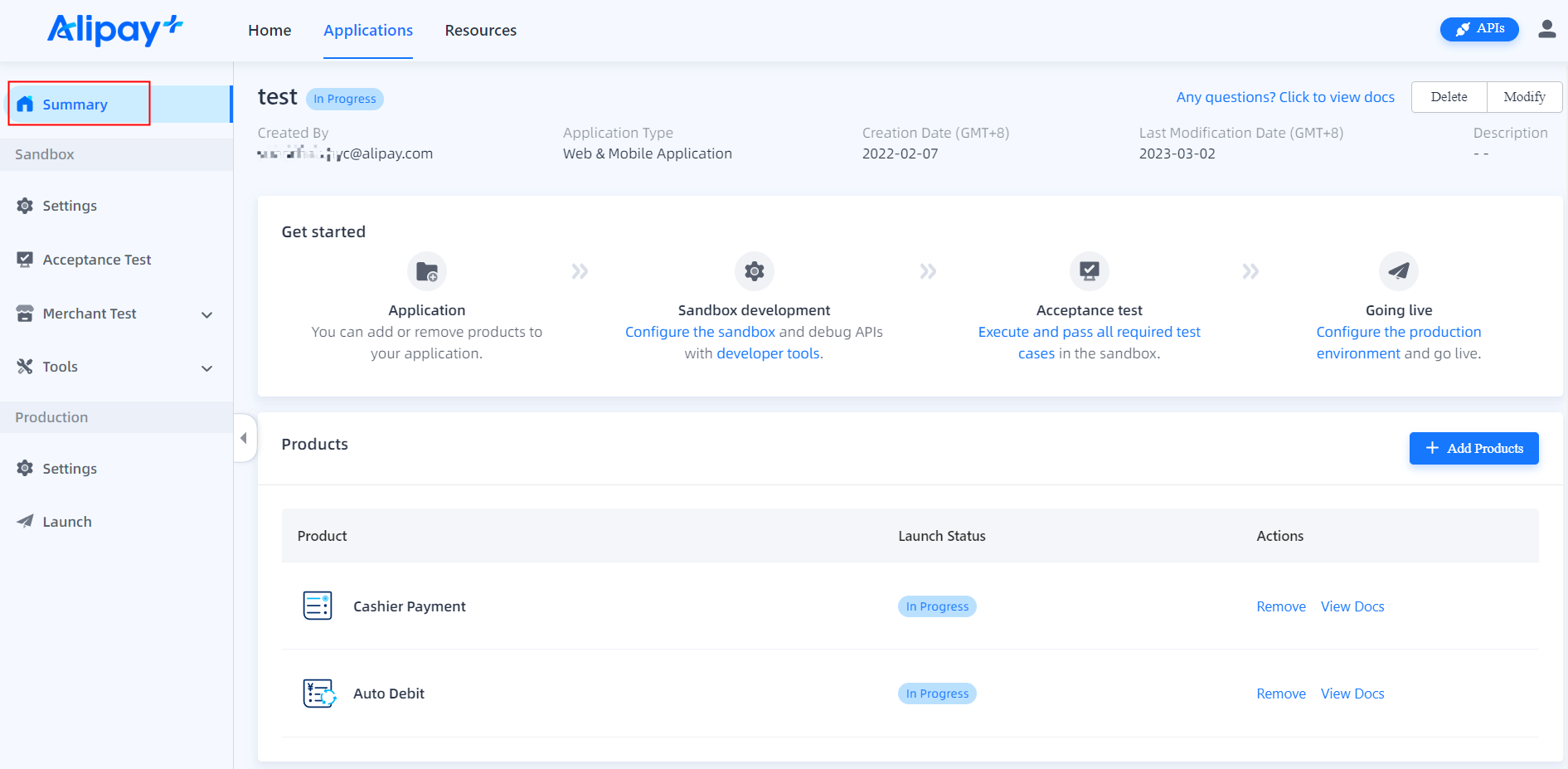The image size is (1568, 769).
Task: Click the Cashier Payment product icon
Action: [318, 606]
